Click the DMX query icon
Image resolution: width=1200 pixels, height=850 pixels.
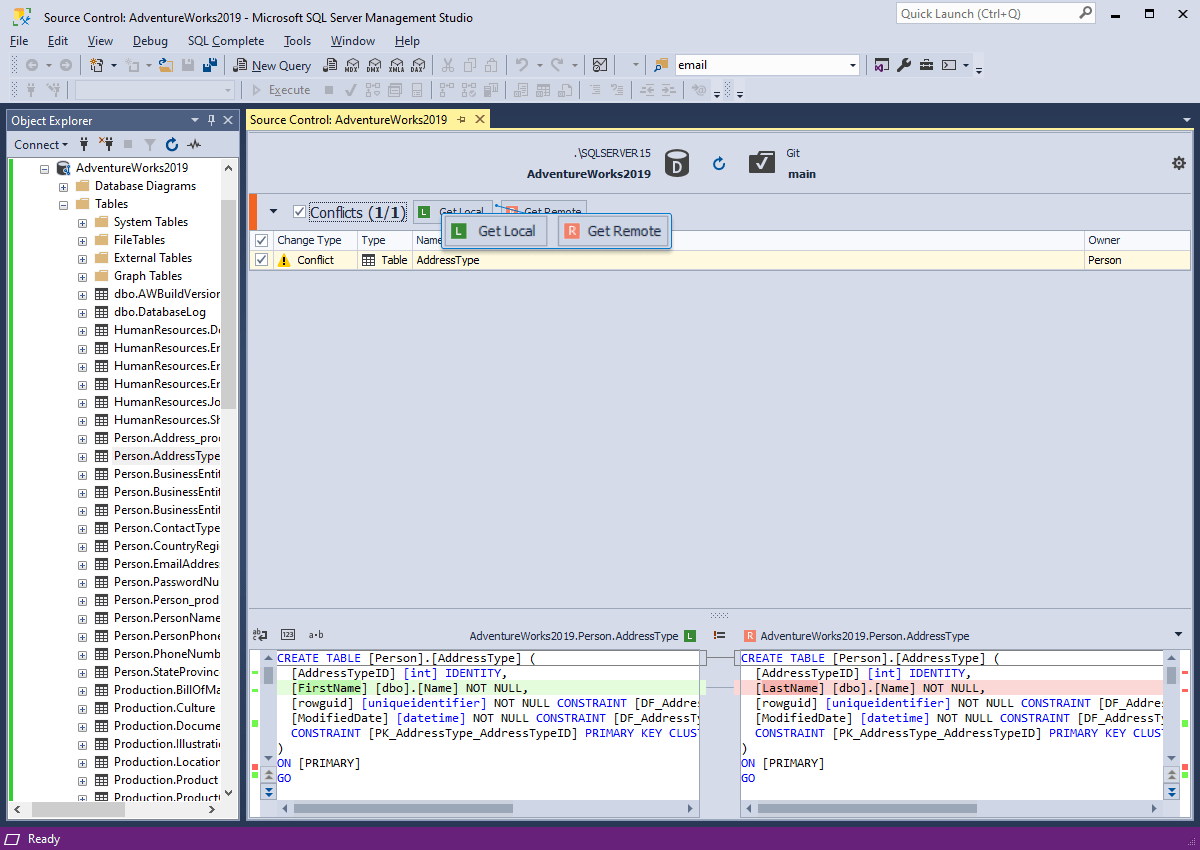pyautogui.click(x=373, y=65)
